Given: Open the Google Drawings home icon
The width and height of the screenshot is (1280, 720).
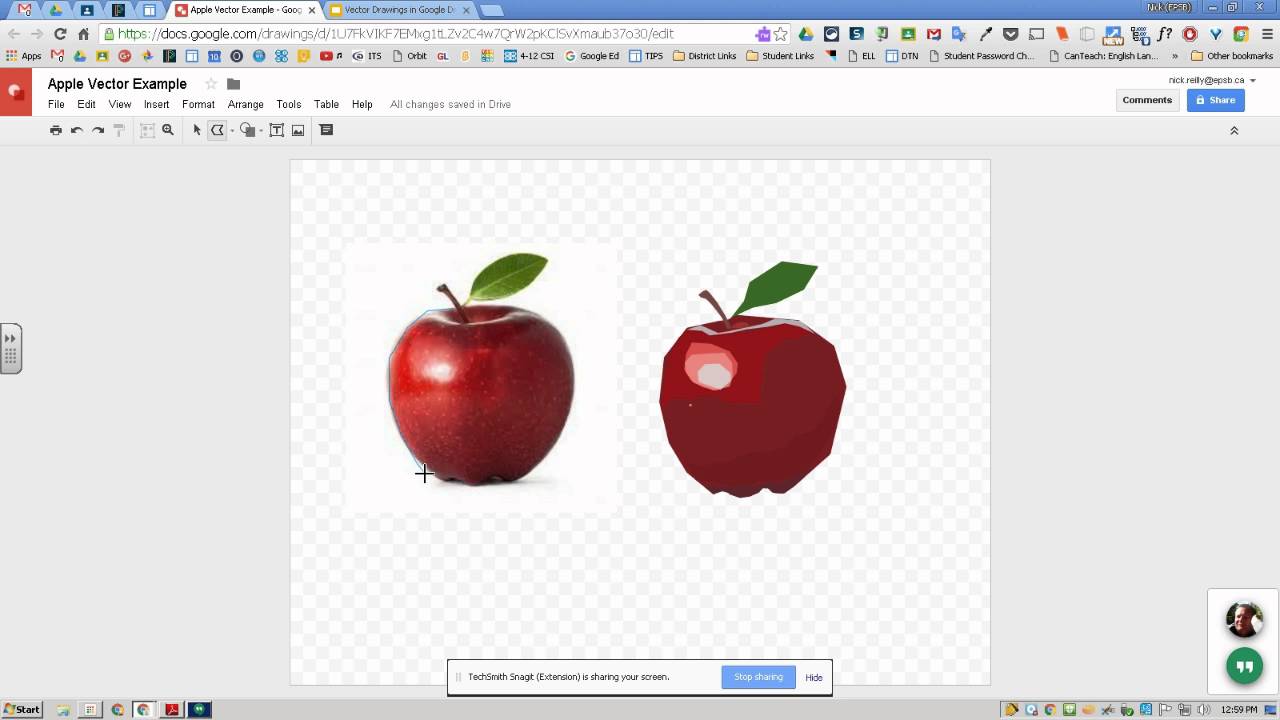Looking at the screenshot, I should click(x=16, y=92).
